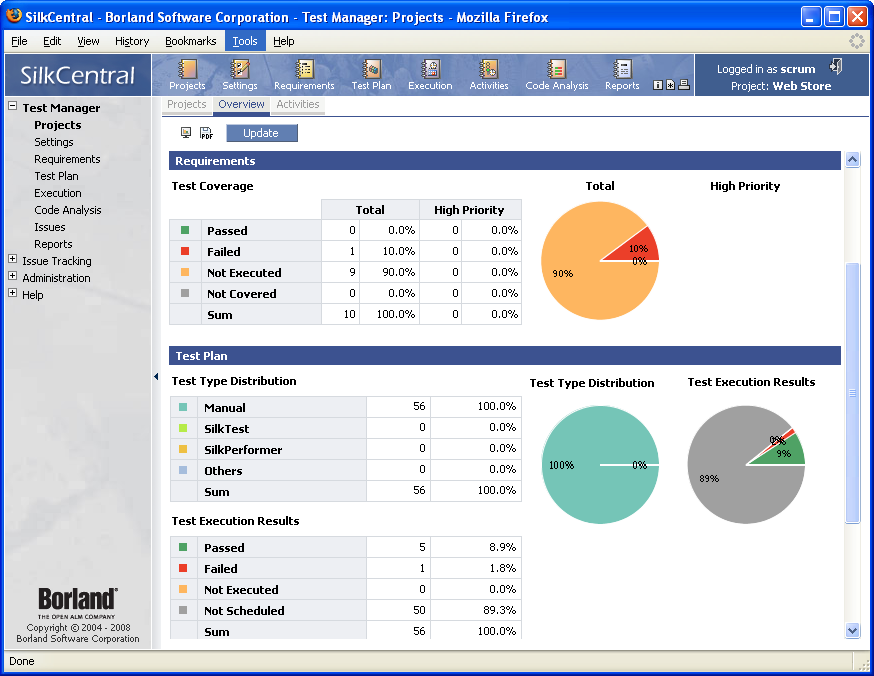This screenshot has height=676, width=874.
Task: Collapse the sidebar with the splitter arrow
Action: click(x=156, y=377)
